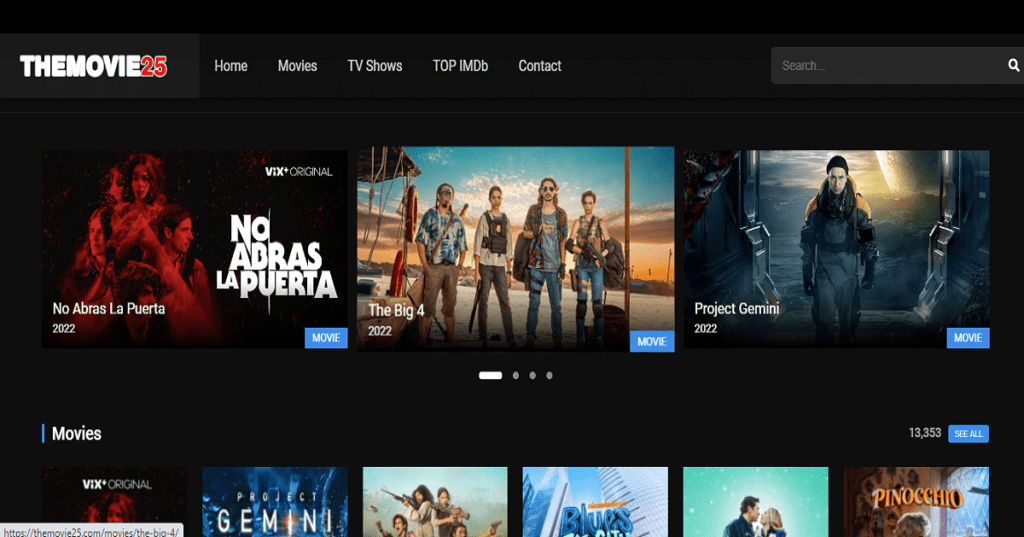This screenshot has width=1024, height=537.
Task: Click The Big 4 title text
Action: [396, 310]
